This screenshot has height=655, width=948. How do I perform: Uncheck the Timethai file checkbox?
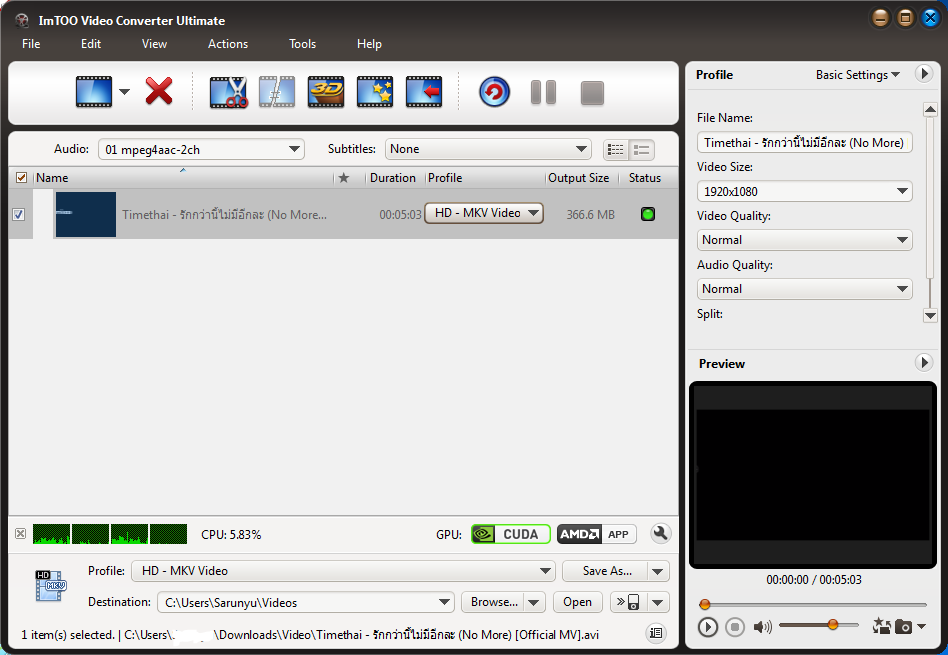tap(19, 214)
